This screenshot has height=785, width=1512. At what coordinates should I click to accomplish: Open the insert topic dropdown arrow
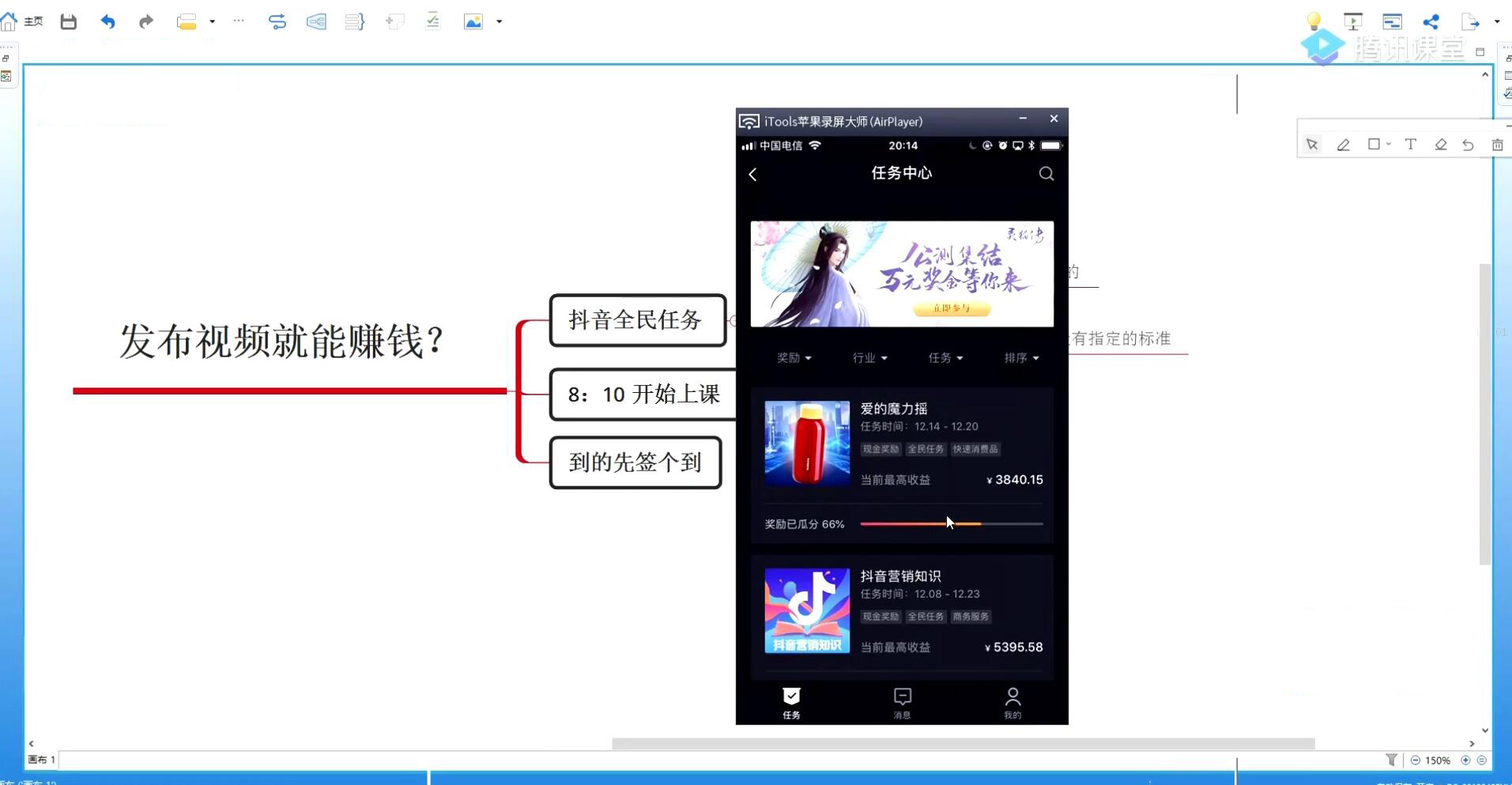[212, 22]
